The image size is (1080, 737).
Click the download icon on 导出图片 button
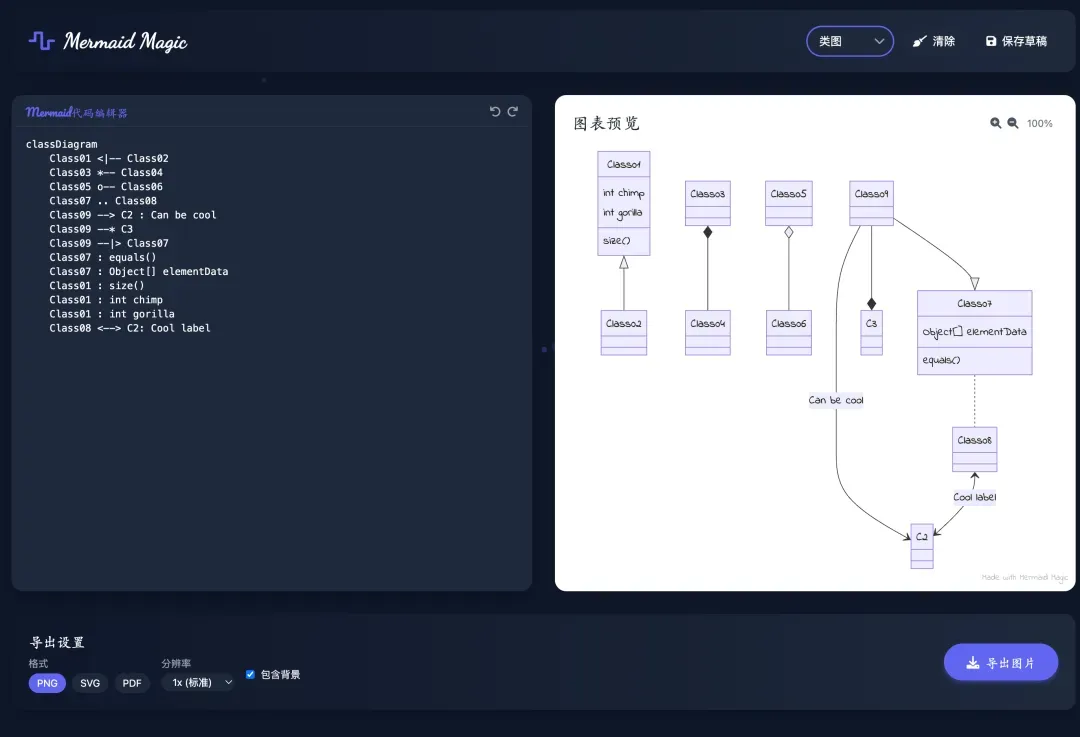pos(973,663)
